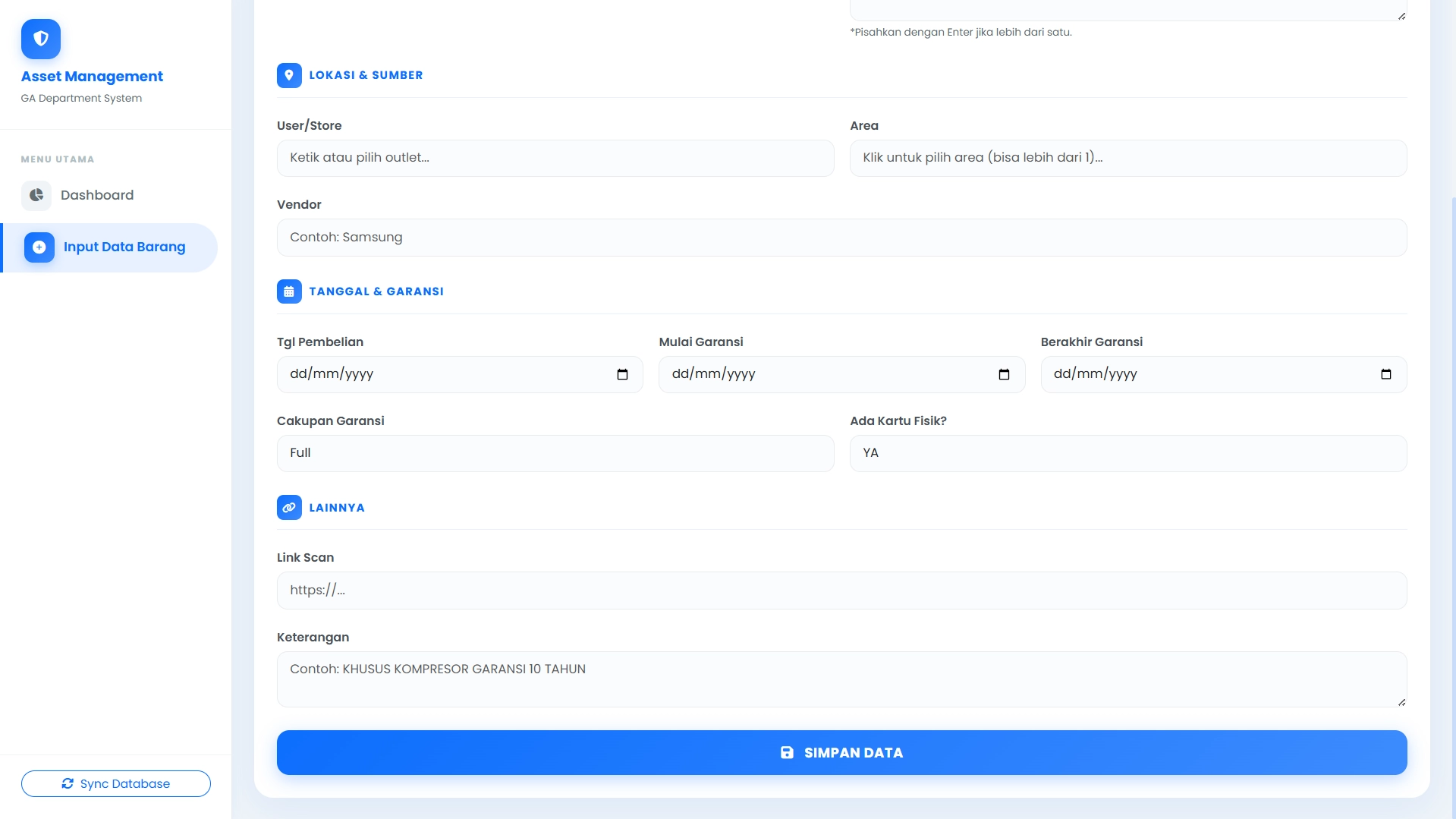Click the Cakupan Garansi label
This screenshot has width=1456, height=819.
click(330, 421)
